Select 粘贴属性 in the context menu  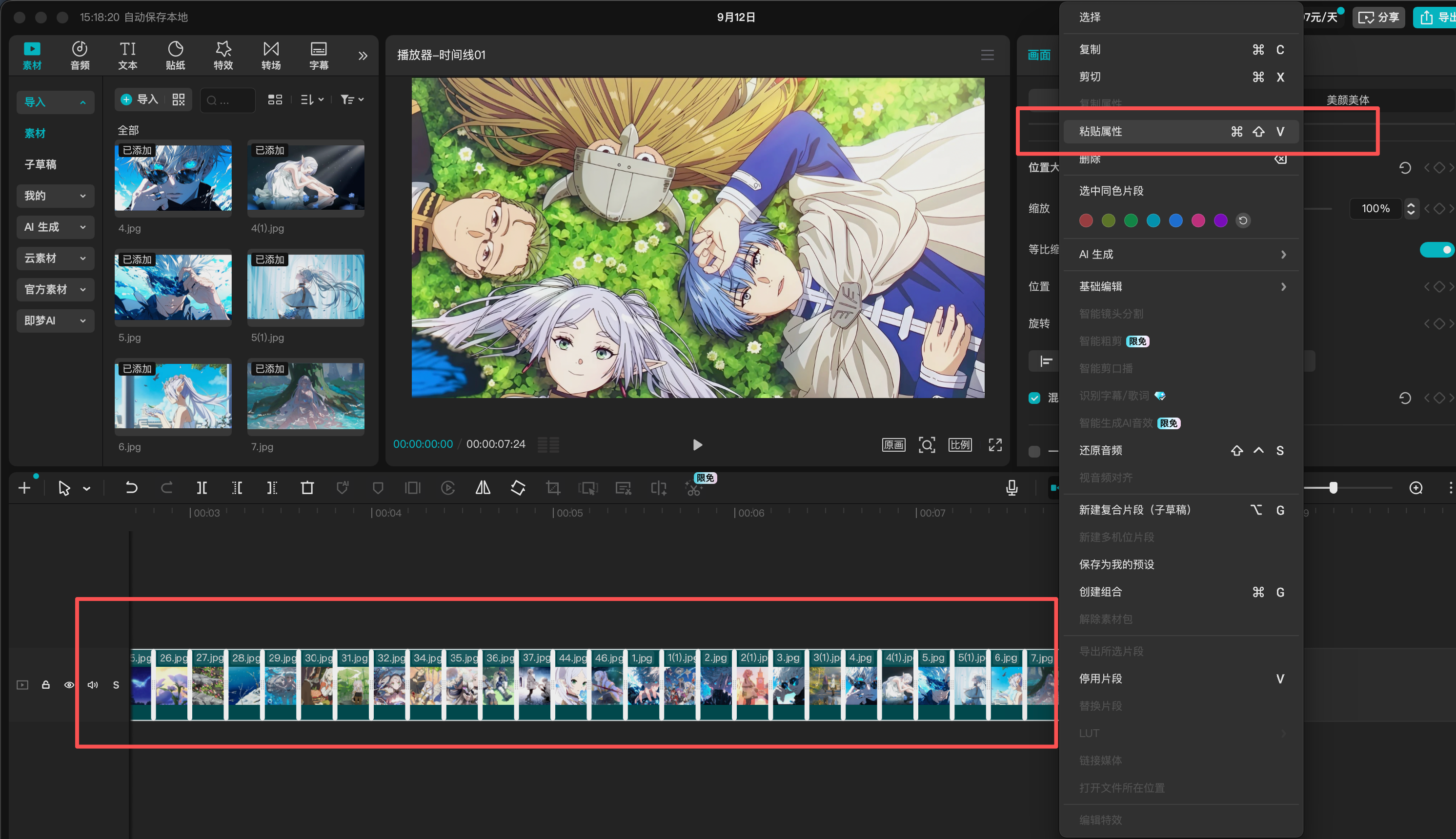click(x=1180, y=131)
